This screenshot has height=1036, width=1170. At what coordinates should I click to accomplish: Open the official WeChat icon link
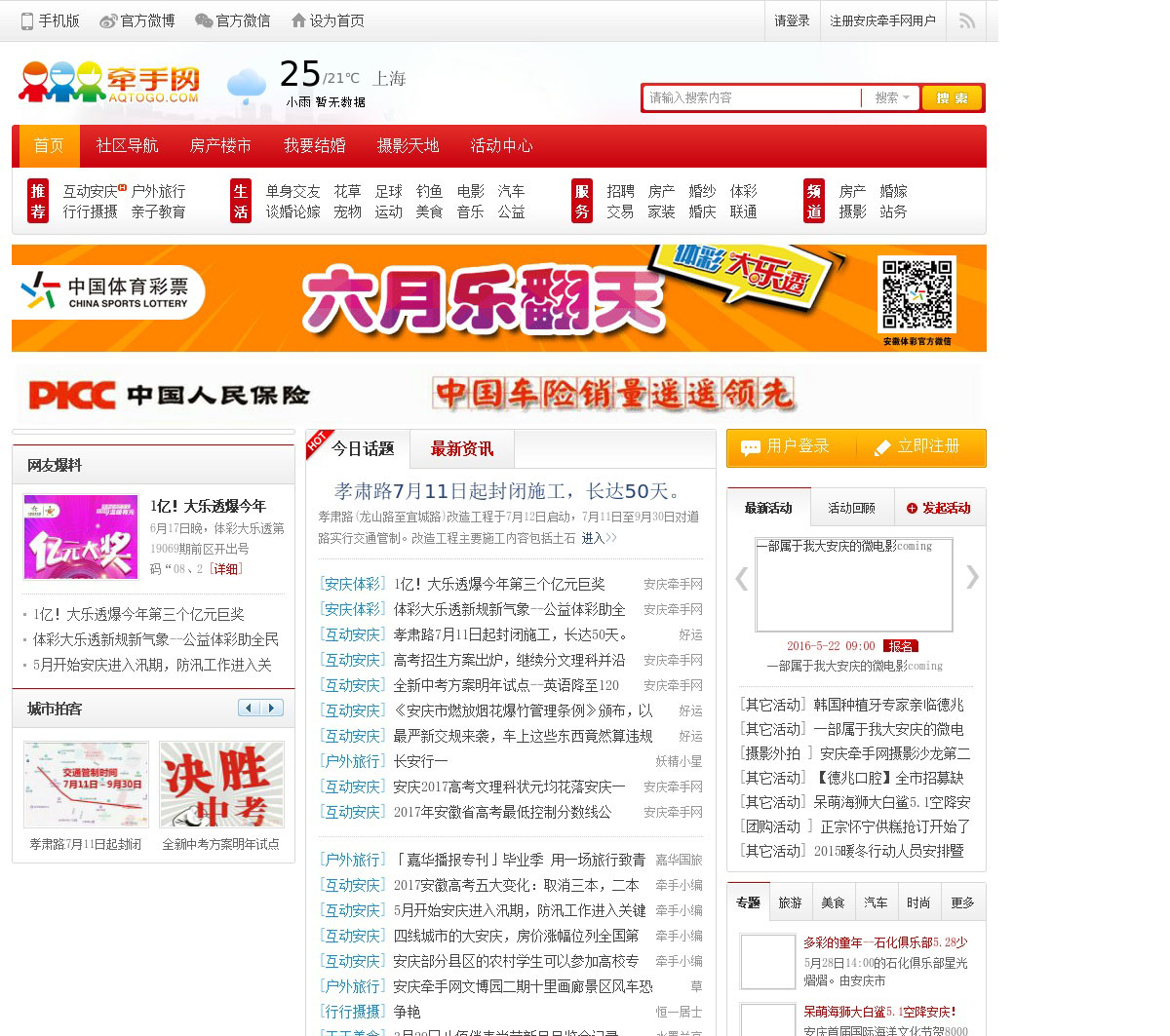pos(204,20)
